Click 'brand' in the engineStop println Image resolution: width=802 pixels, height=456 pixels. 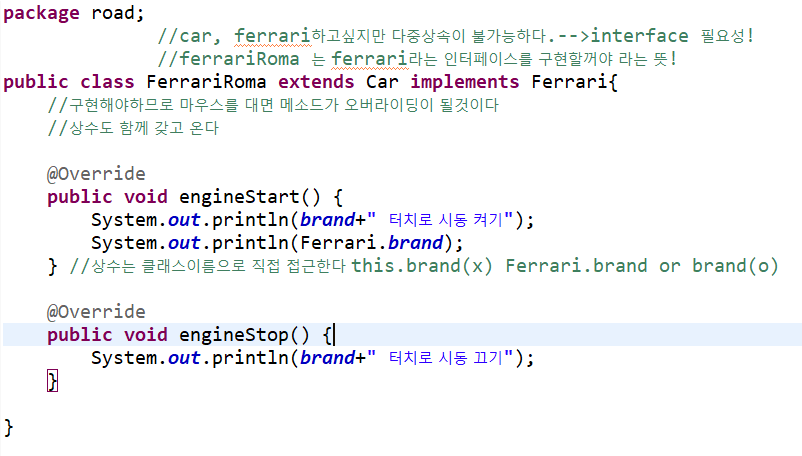[x=327, y=358]
